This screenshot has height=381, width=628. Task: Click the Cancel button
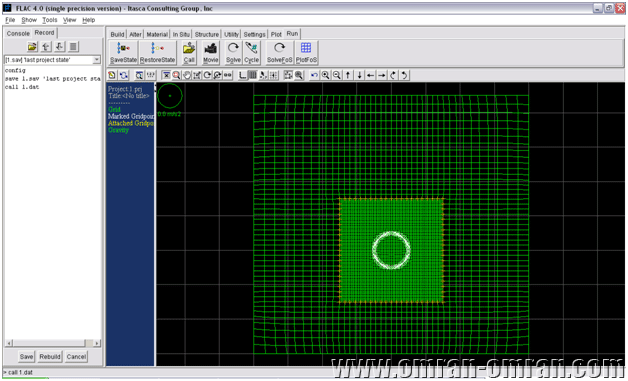click(76, 357)
